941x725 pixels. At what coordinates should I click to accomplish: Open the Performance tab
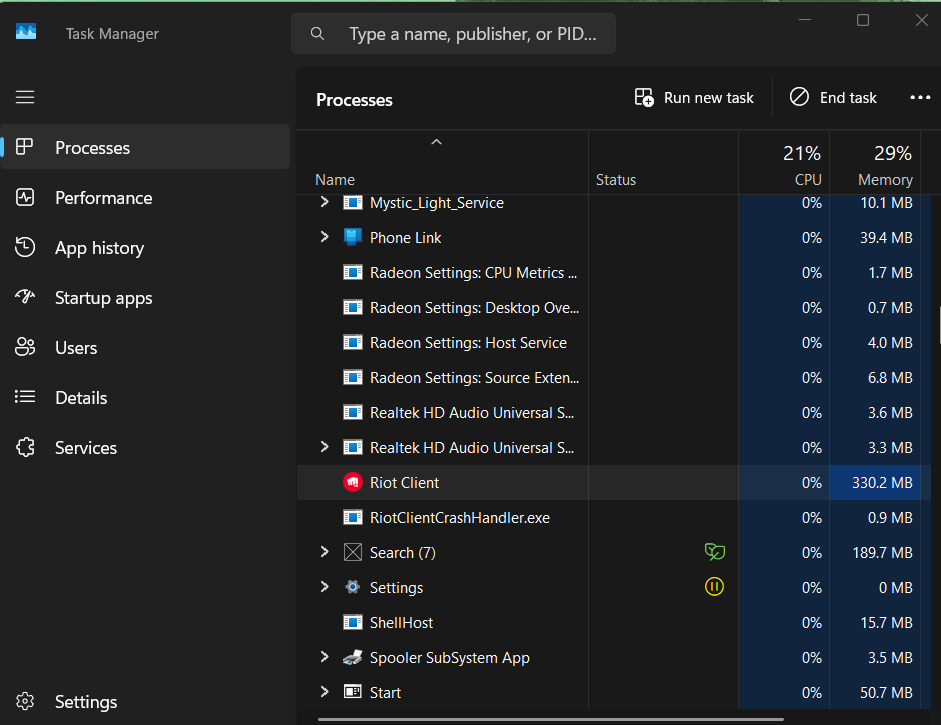(103, 198)
